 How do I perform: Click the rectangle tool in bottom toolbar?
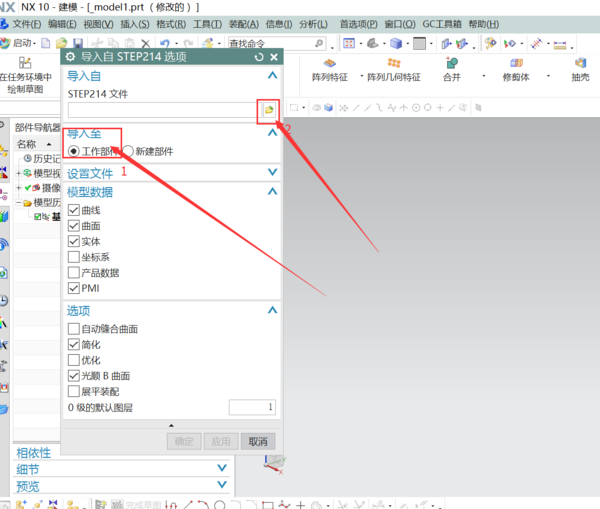268,505
